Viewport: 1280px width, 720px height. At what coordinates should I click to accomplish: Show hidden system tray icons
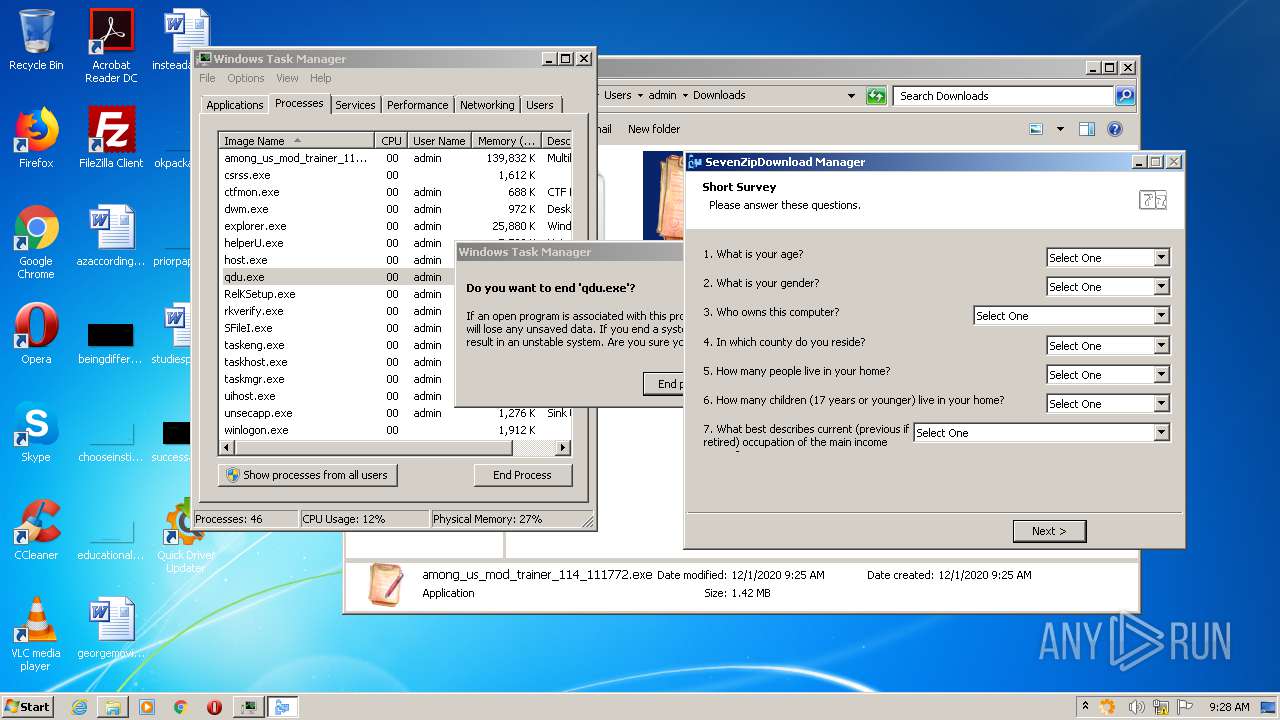coord(1086,707)
